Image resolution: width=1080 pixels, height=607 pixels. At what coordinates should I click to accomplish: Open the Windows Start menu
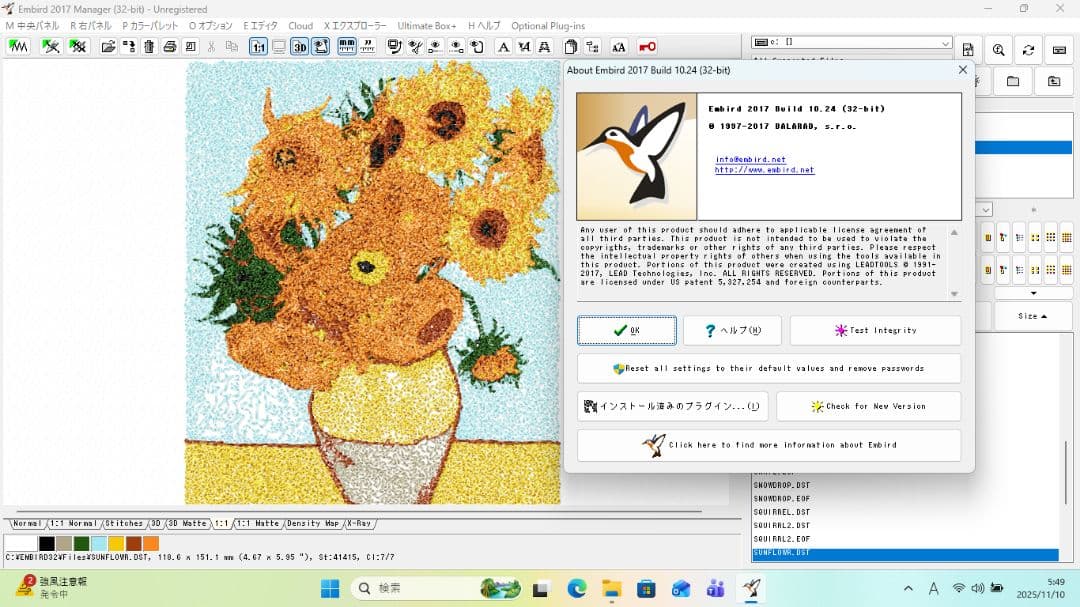(x=330, y=588)
